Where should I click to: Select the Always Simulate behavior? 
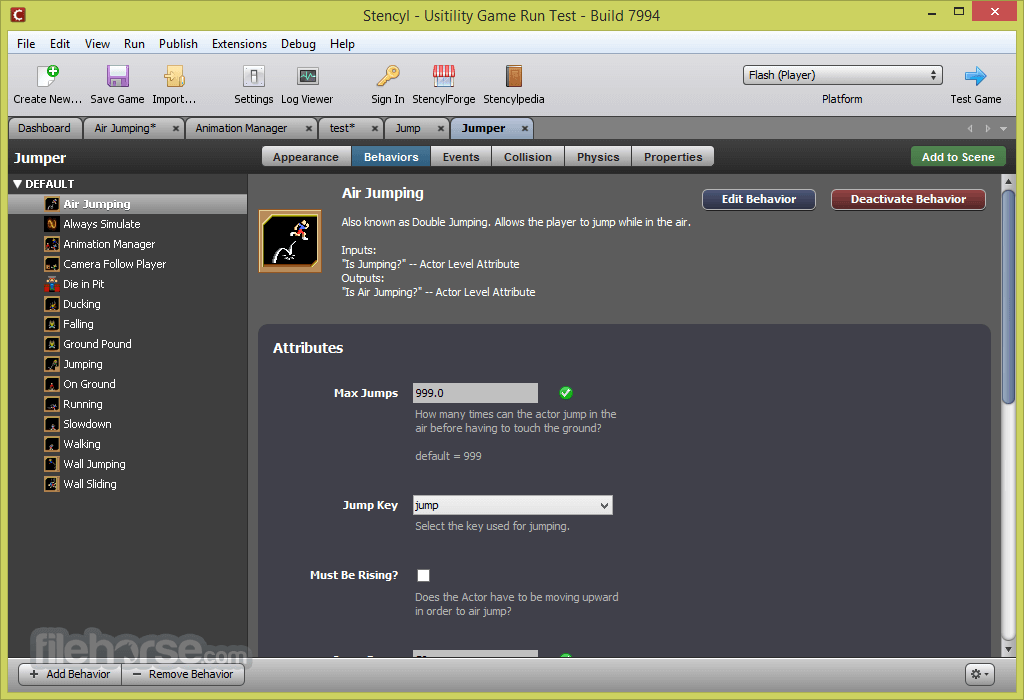coord(128,224)
